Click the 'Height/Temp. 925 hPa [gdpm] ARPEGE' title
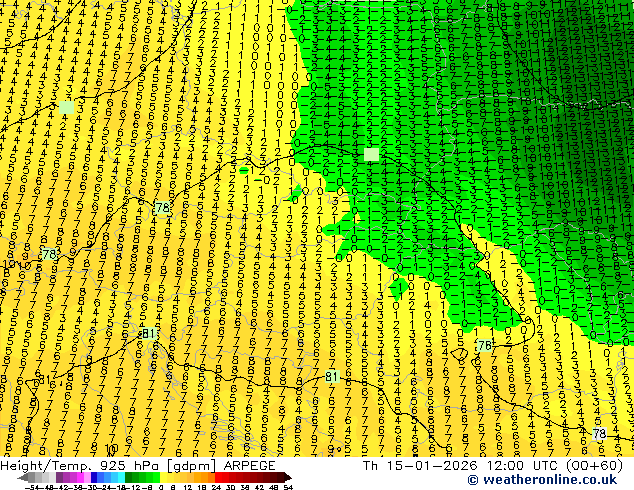This screenshot has height=490, width=634. click(138, 465)
